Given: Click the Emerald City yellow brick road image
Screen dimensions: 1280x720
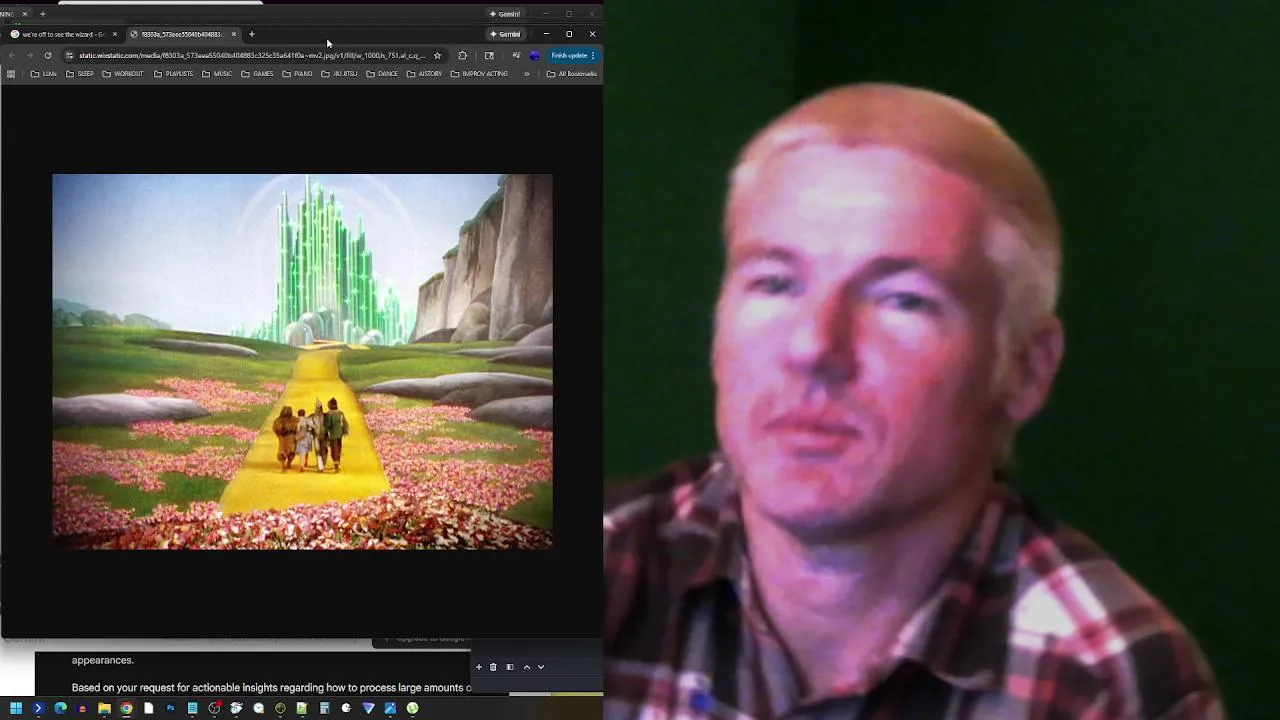Looking at the screenshot, I should pyautogui.click(x=302, y=362).
